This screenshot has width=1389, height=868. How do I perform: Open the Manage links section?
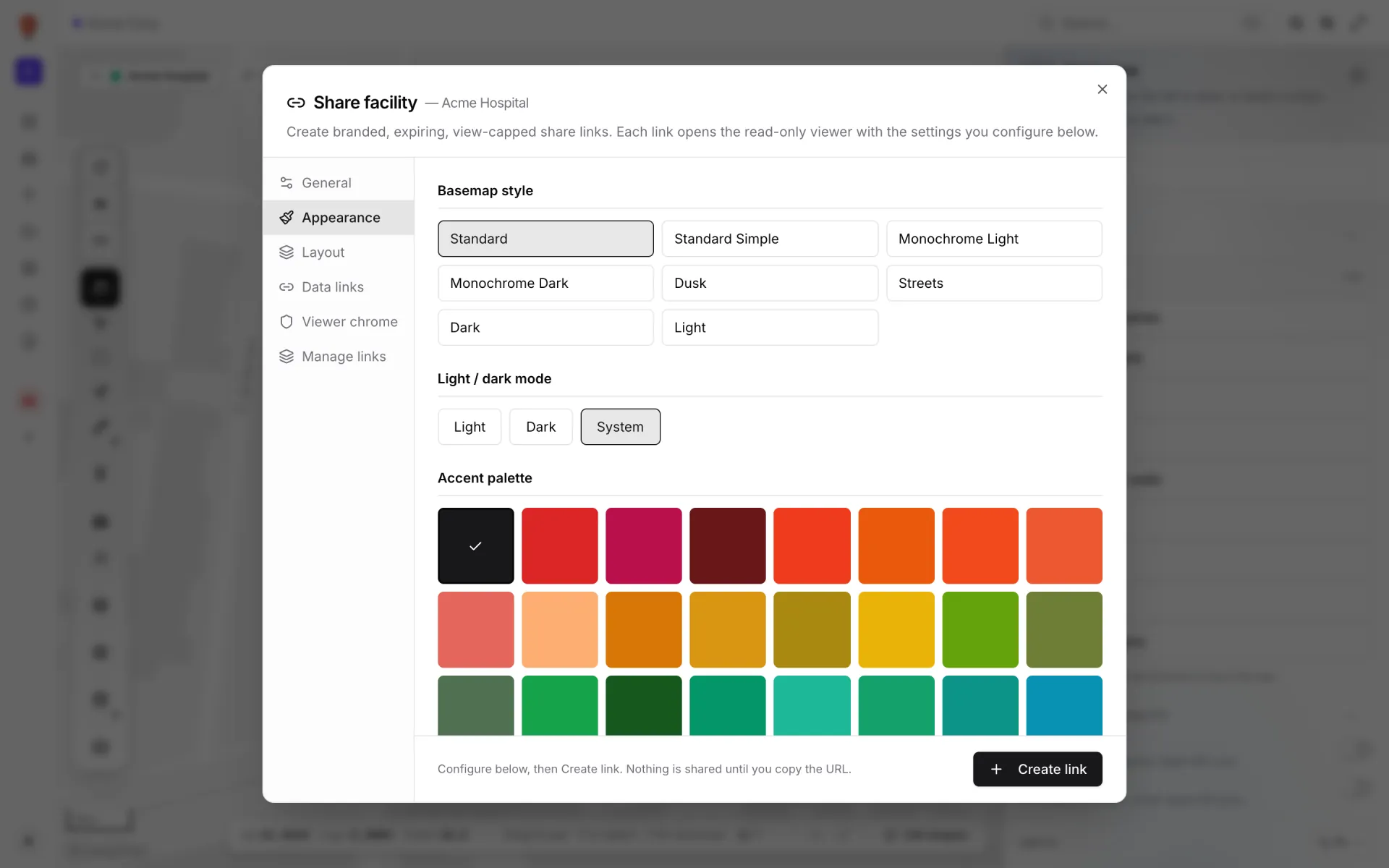(x=338, y=357)
